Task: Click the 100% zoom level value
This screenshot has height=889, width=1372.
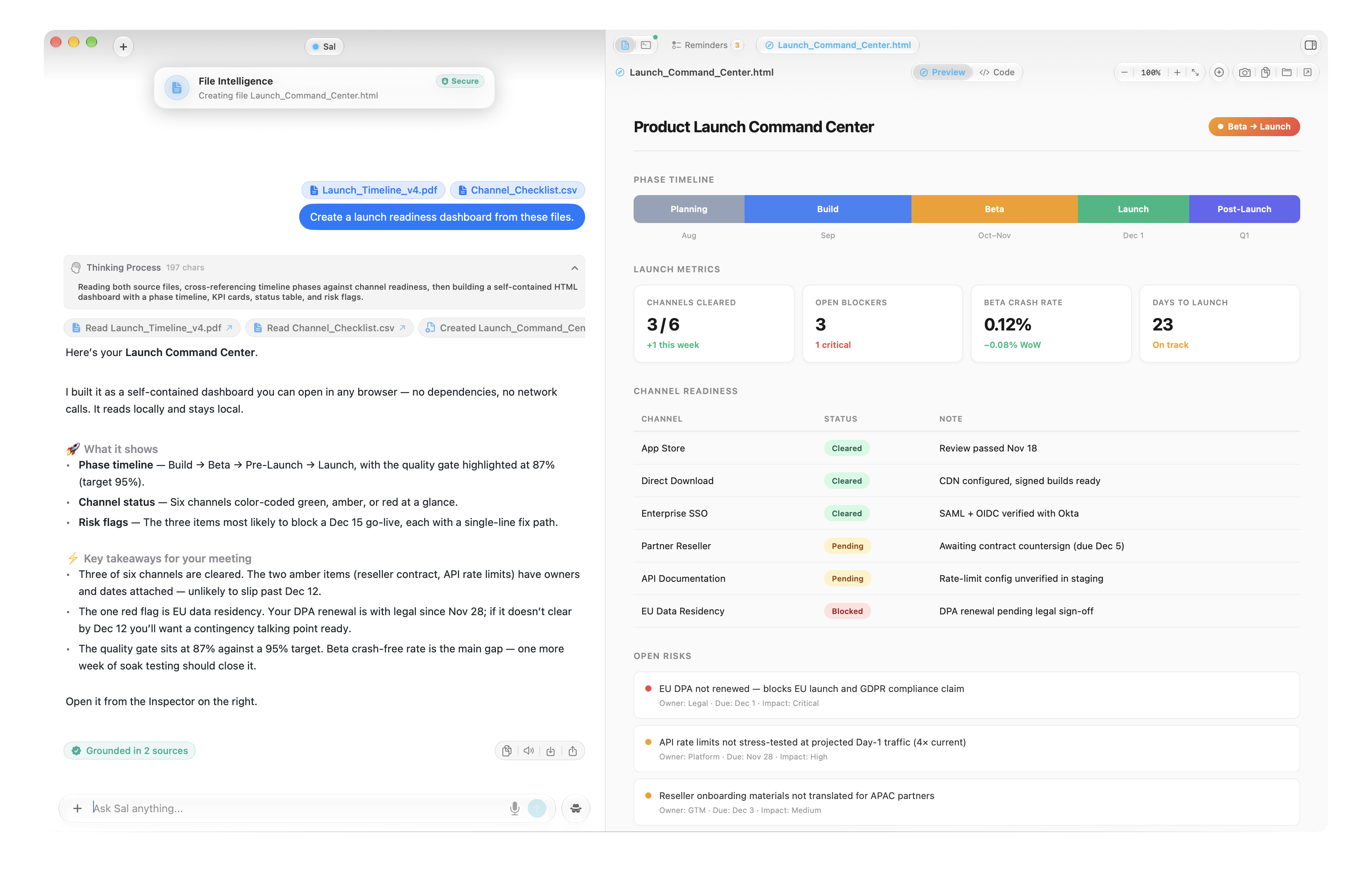Action: point(1150,73)
